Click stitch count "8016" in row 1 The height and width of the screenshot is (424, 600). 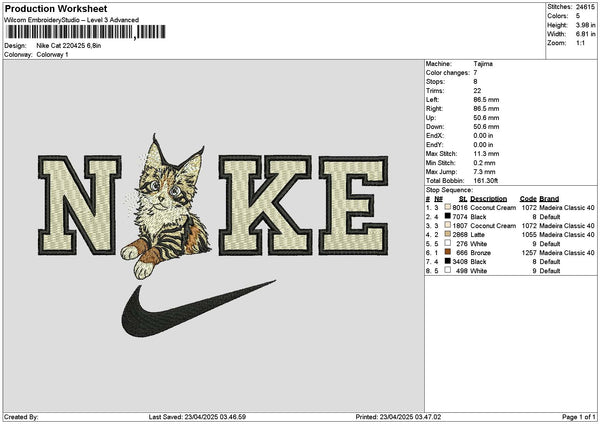coord(460,207)
